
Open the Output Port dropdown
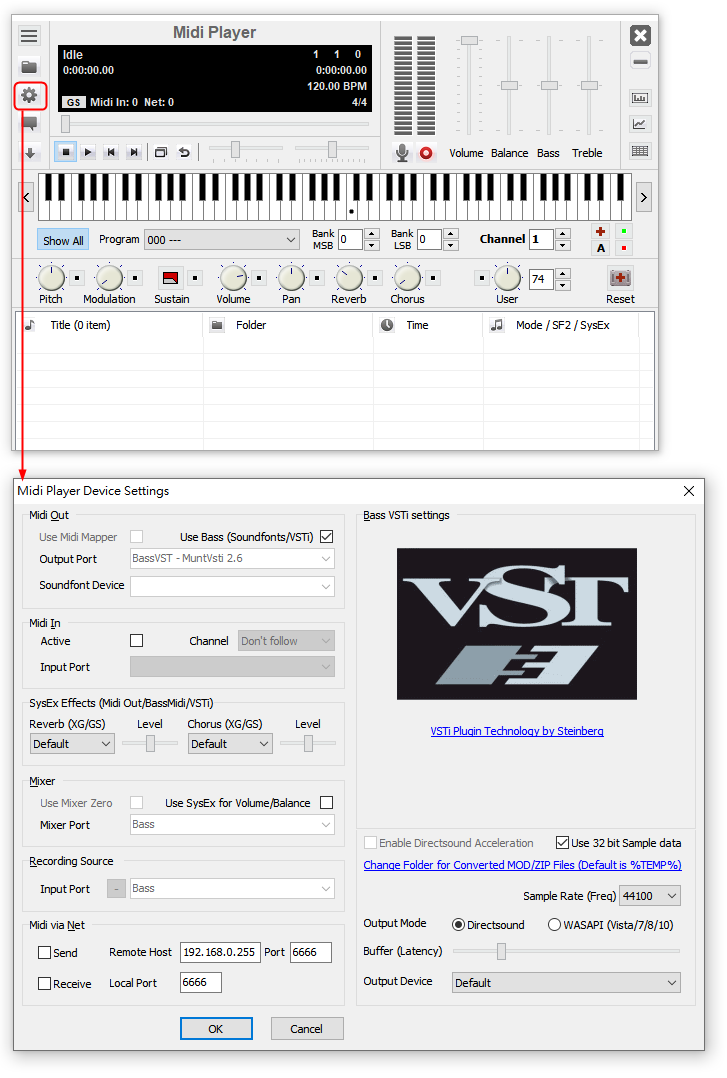[232, 558]
